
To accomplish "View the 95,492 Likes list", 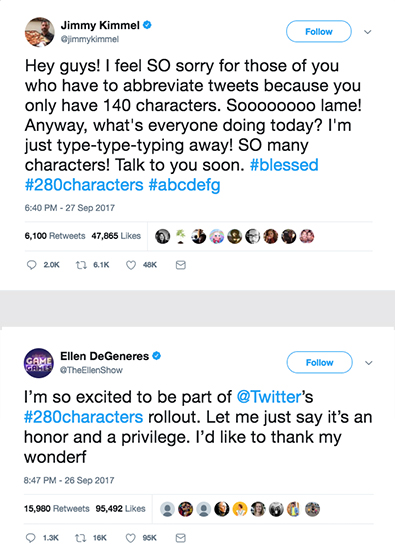I will point(120,509).
